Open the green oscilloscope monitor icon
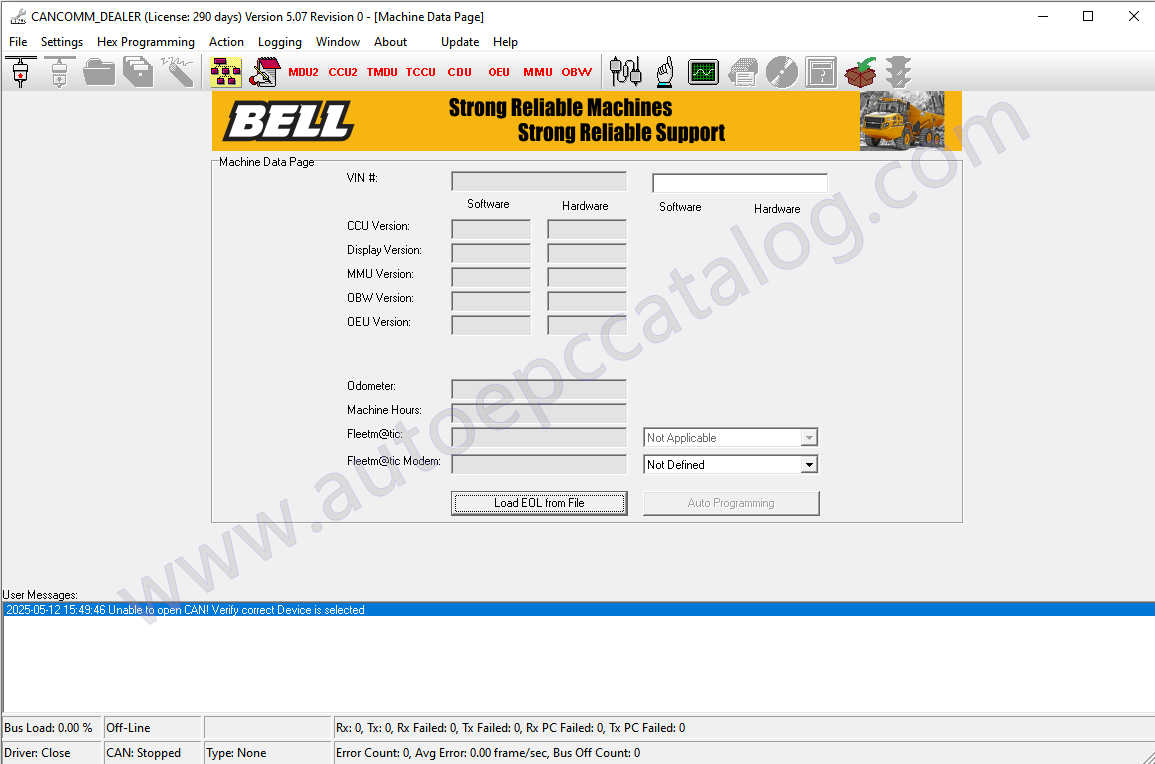Image resolution: width=1155 pixels, height=764 pixels. tap(703, 72)
